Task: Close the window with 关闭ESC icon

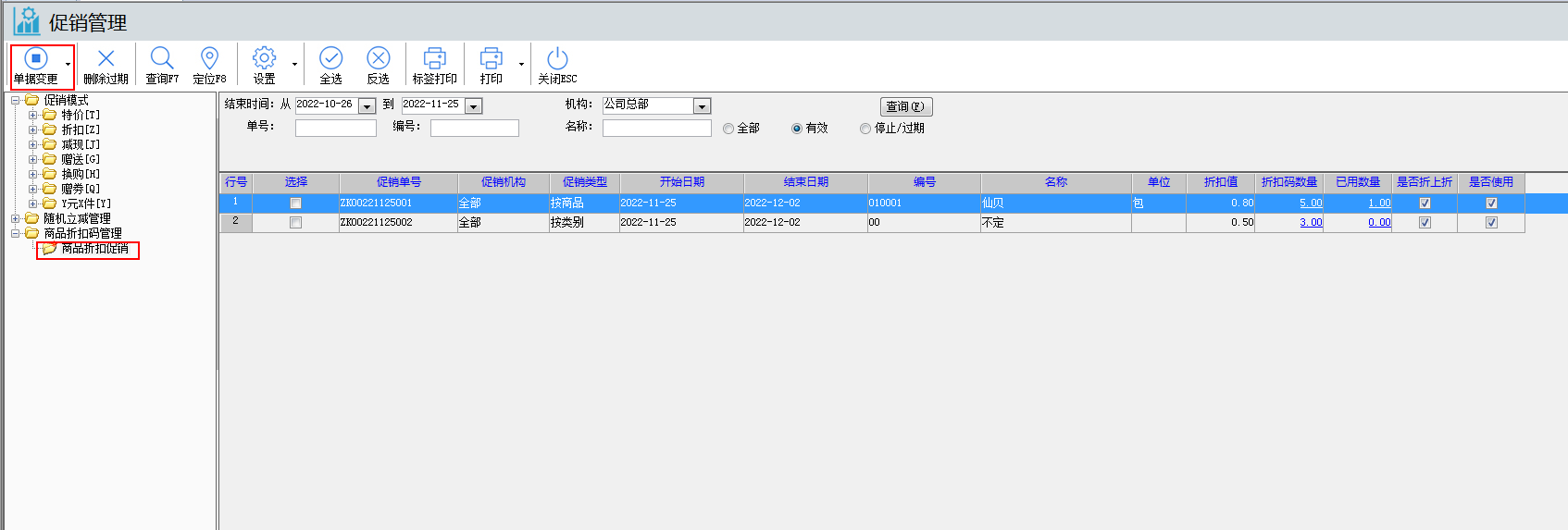Action: 557,59
